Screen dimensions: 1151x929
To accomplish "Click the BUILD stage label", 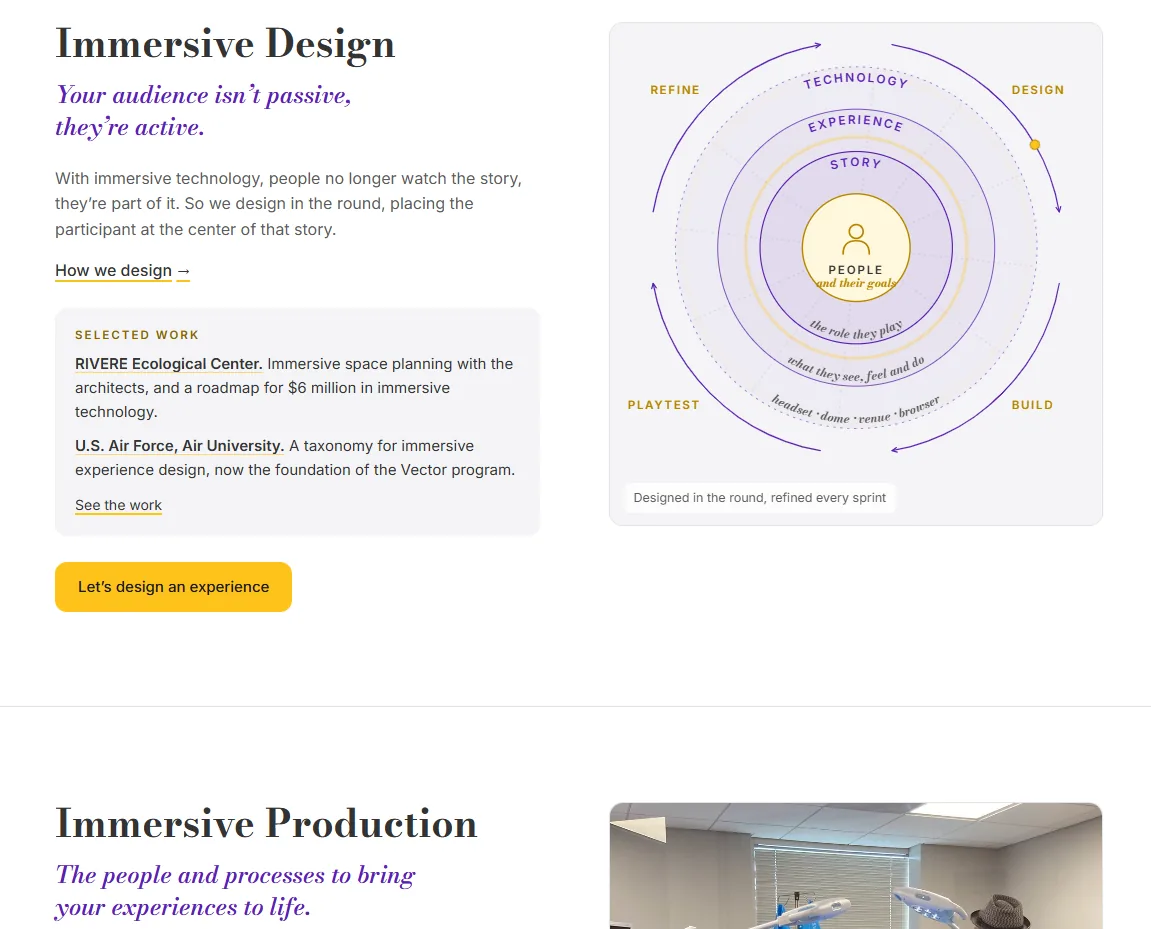I will 1032,405.
